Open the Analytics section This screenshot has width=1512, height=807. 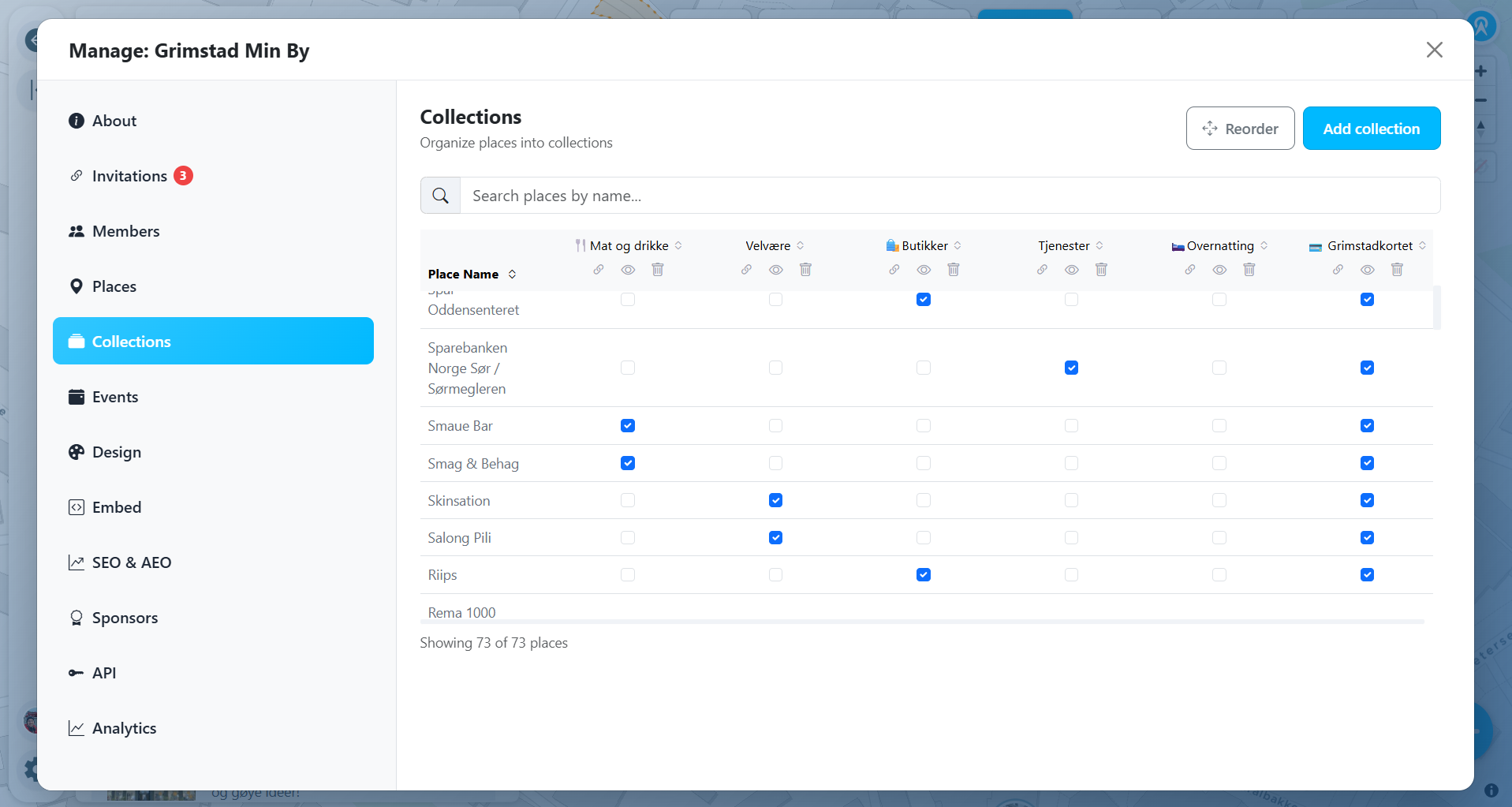(213, 728)
